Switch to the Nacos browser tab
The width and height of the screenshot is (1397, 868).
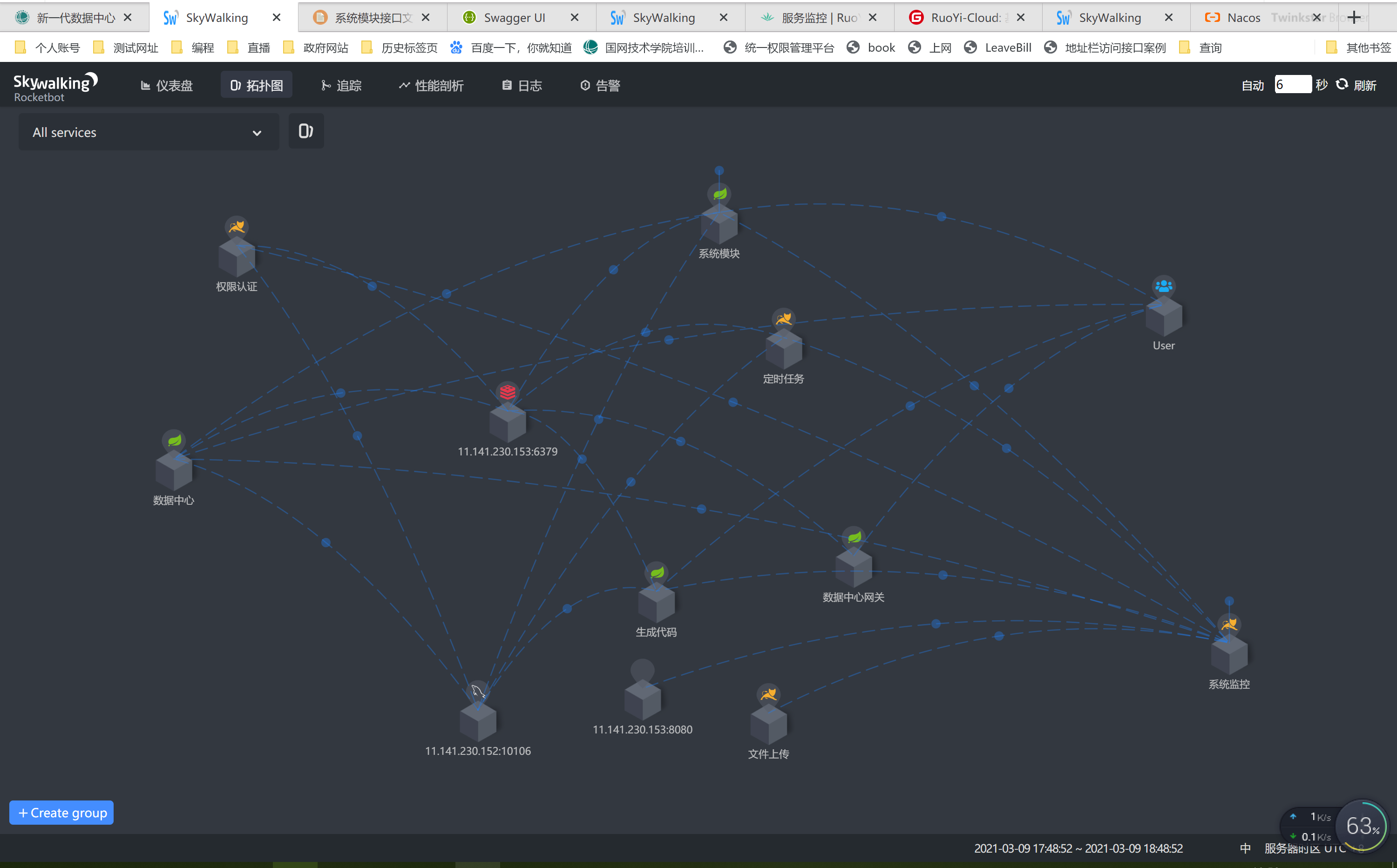pos(1243,18)
